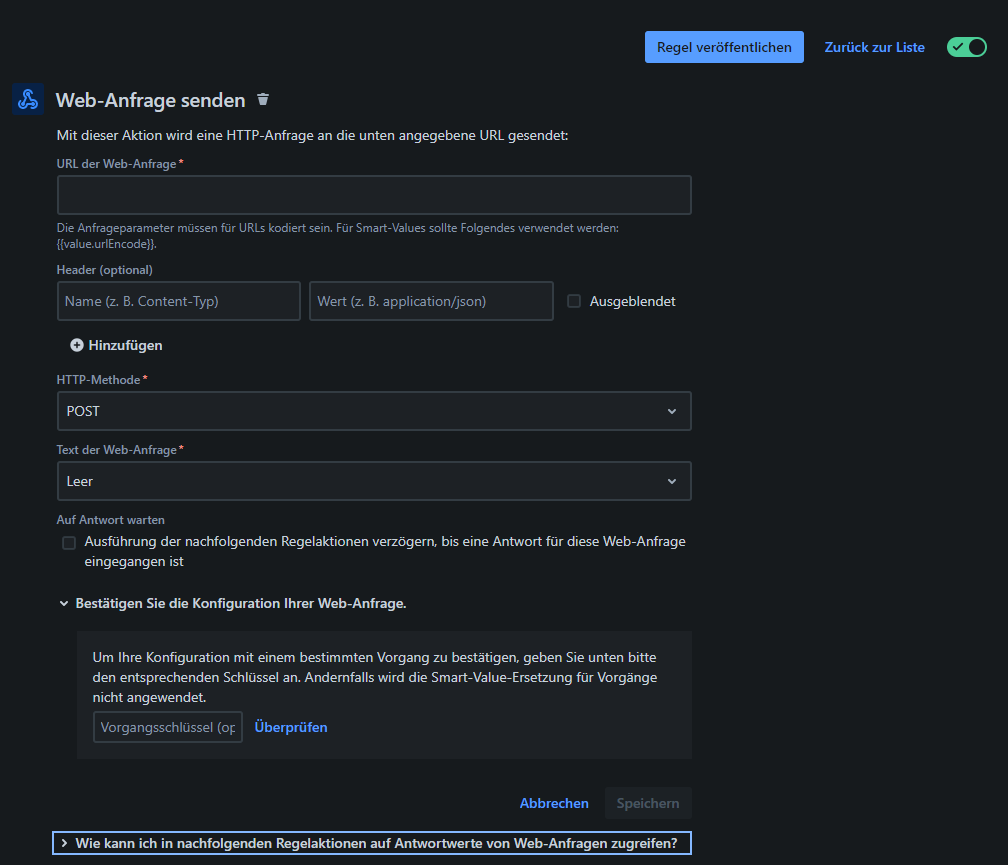1008x865 pixels.
Task: Click the {{value.urlEncode}} hint text
Action: point(107,244)
